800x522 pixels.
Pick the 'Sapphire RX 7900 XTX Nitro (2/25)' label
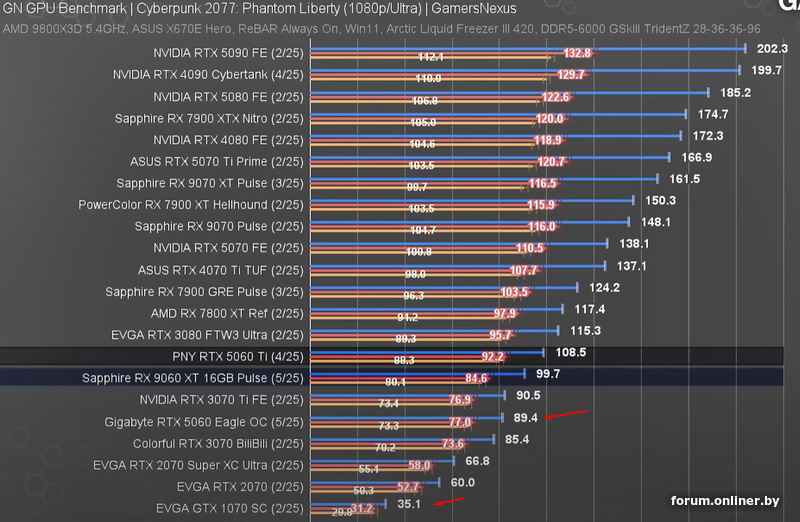[209, 118]
